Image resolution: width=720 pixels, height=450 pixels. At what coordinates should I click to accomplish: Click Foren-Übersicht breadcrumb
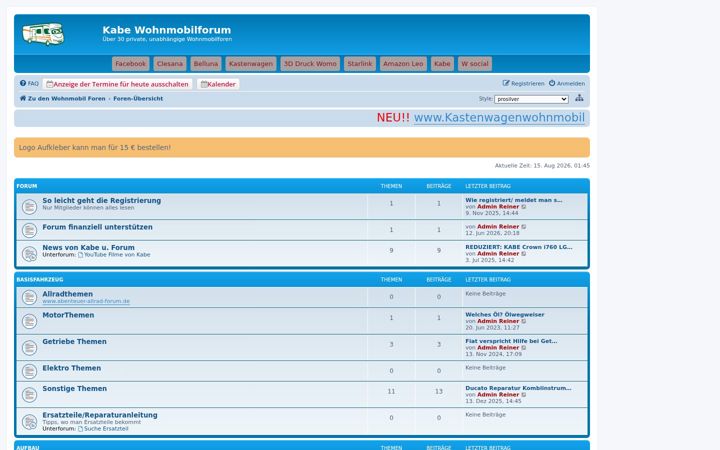[138, 99]
